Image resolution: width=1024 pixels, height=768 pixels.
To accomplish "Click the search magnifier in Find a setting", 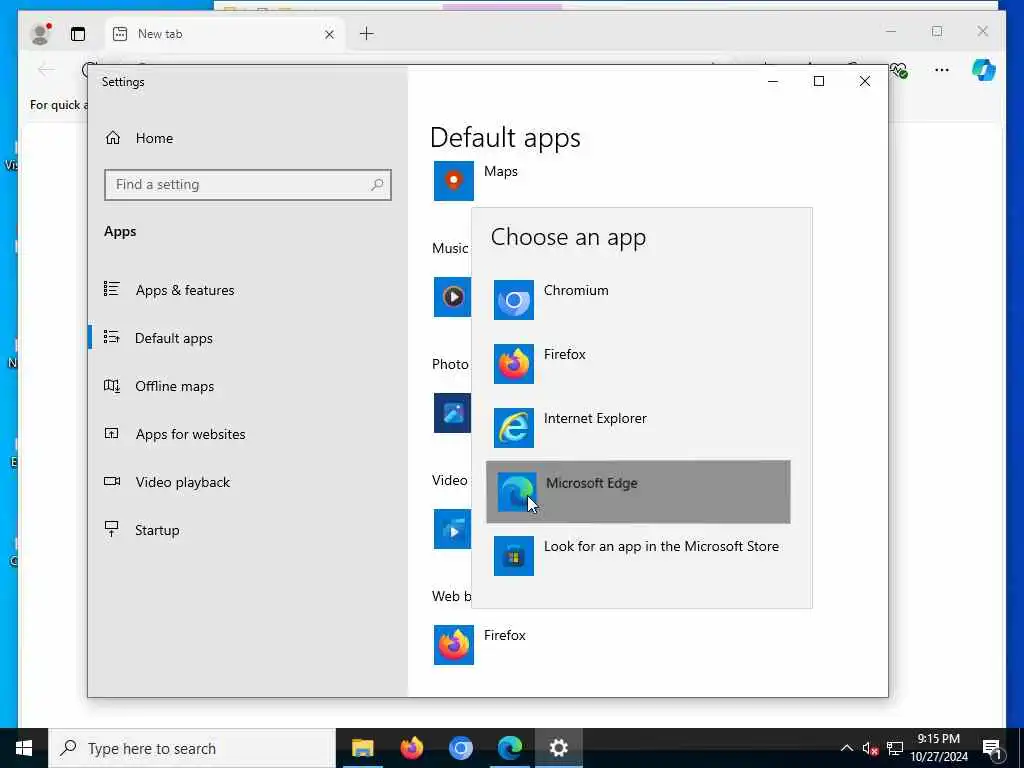I will [377, 185].
